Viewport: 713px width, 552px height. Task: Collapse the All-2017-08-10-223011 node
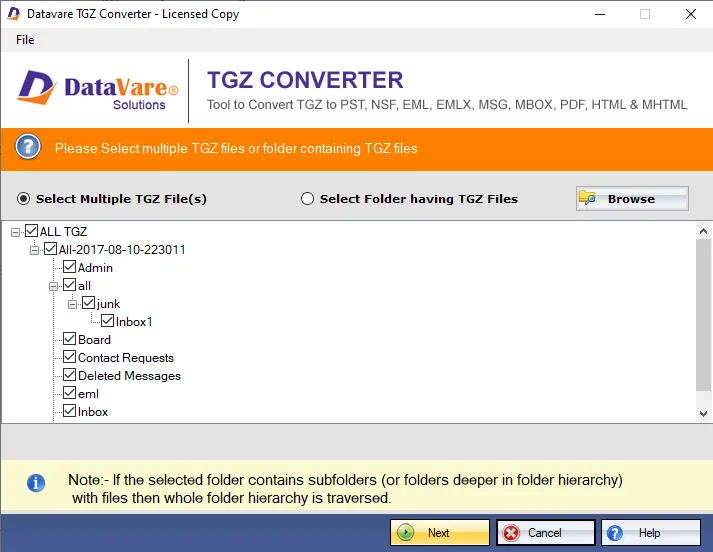click(x=35, y=250)
